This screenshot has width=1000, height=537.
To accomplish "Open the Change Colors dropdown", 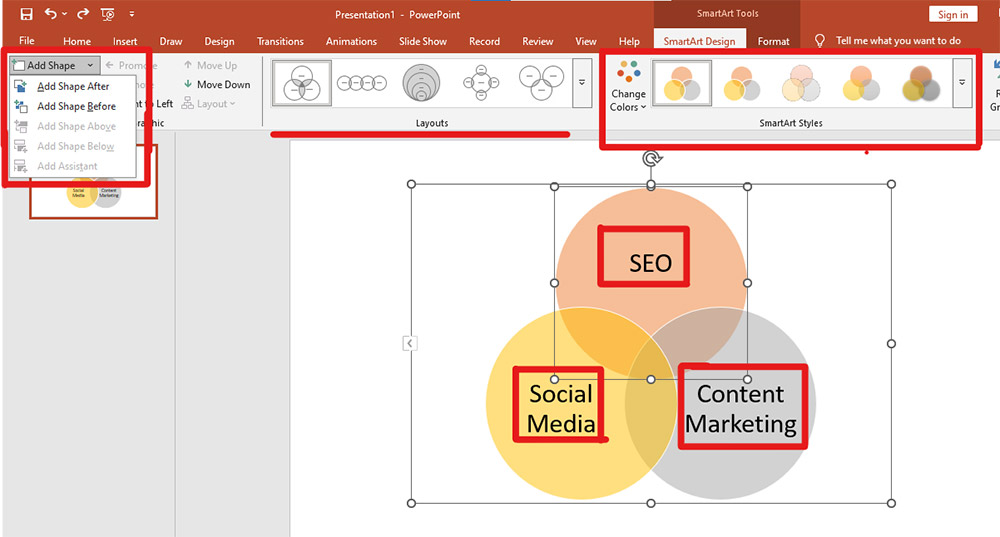I will 628,86.
